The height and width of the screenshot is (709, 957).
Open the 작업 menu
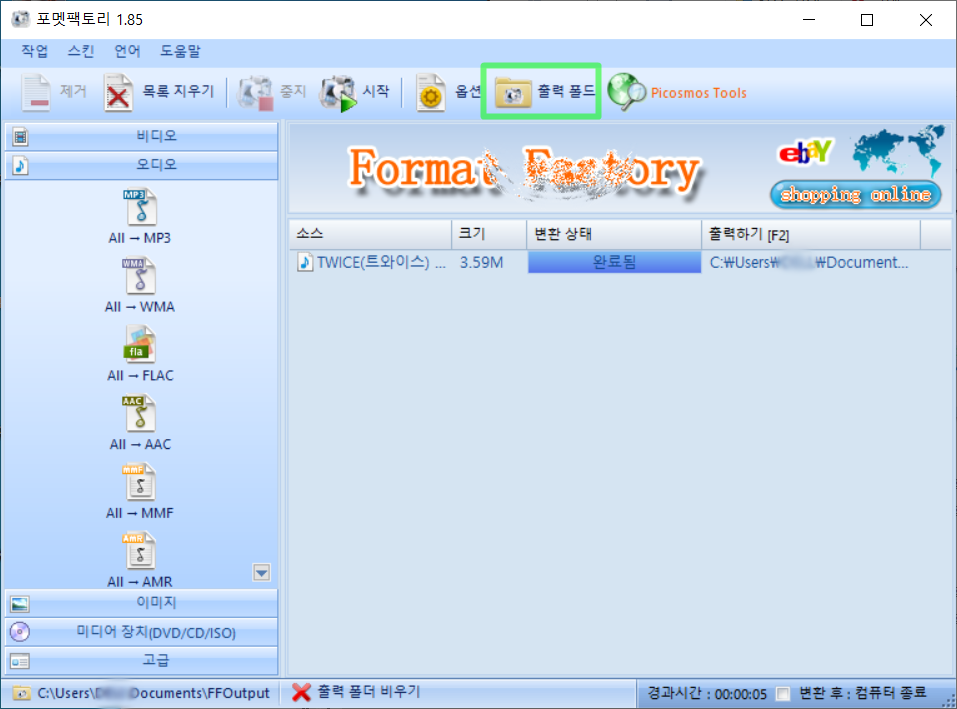pyautogui.click(x=35, y=51)
